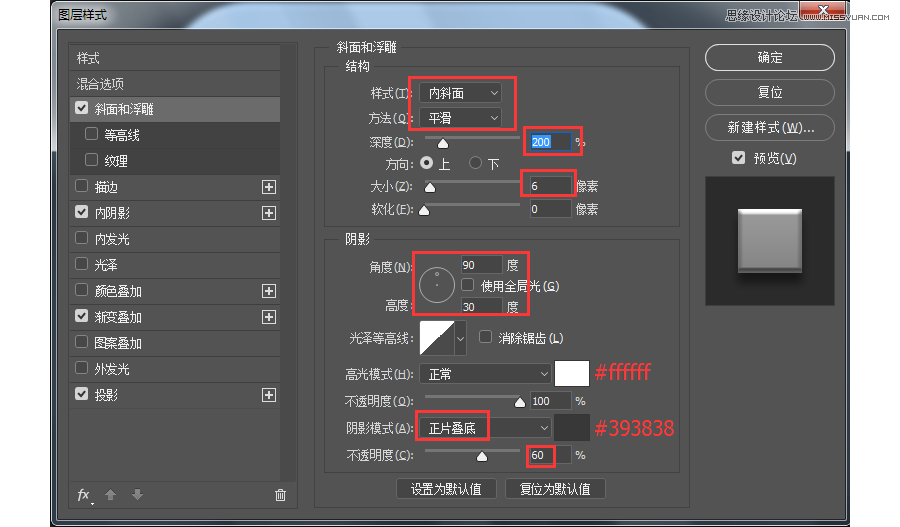This screenshot has width=900, height=527.
Task: Move effect up with the up arrow
Action: [x=111, y=494]
